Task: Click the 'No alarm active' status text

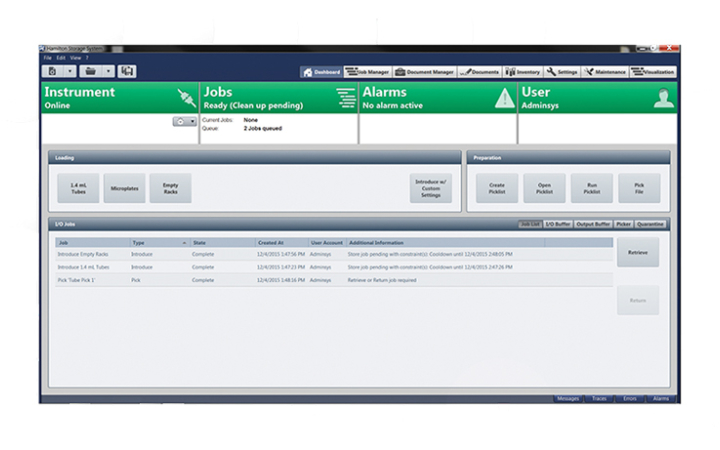Action: click(x=393, y=106)
